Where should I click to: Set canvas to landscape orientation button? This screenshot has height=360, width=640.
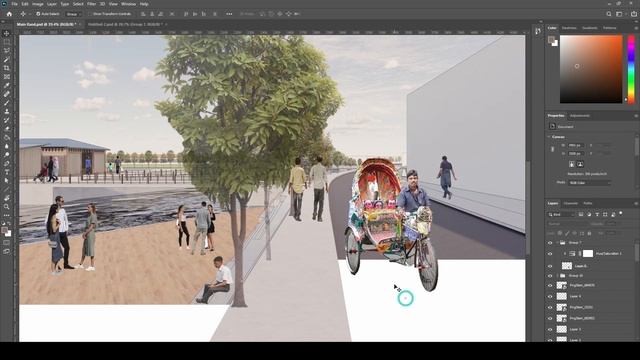click(580, 164)
